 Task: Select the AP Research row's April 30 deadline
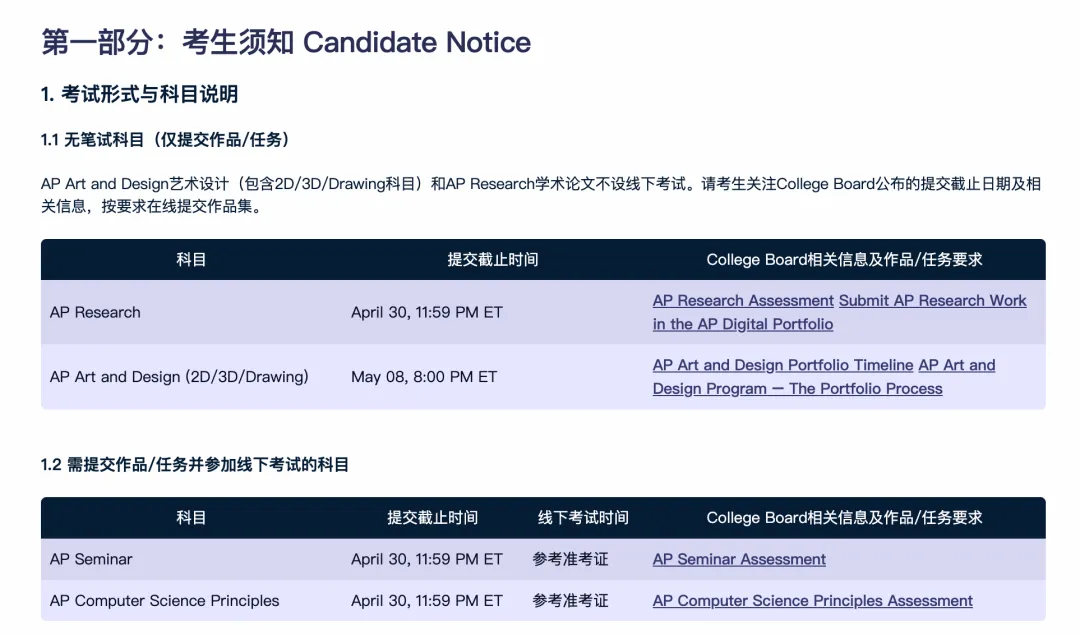(426, 312)
